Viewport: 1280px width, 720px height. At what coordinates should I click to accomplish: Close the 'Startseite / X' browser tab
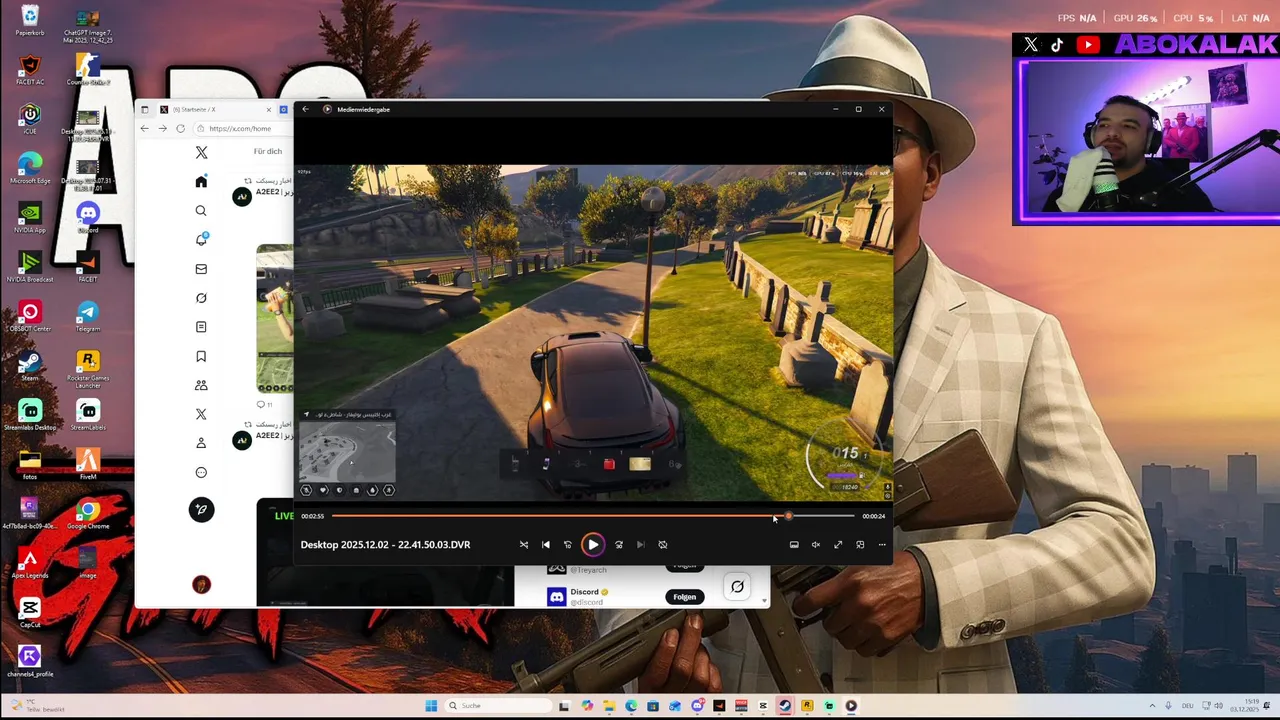coord(268,109)
